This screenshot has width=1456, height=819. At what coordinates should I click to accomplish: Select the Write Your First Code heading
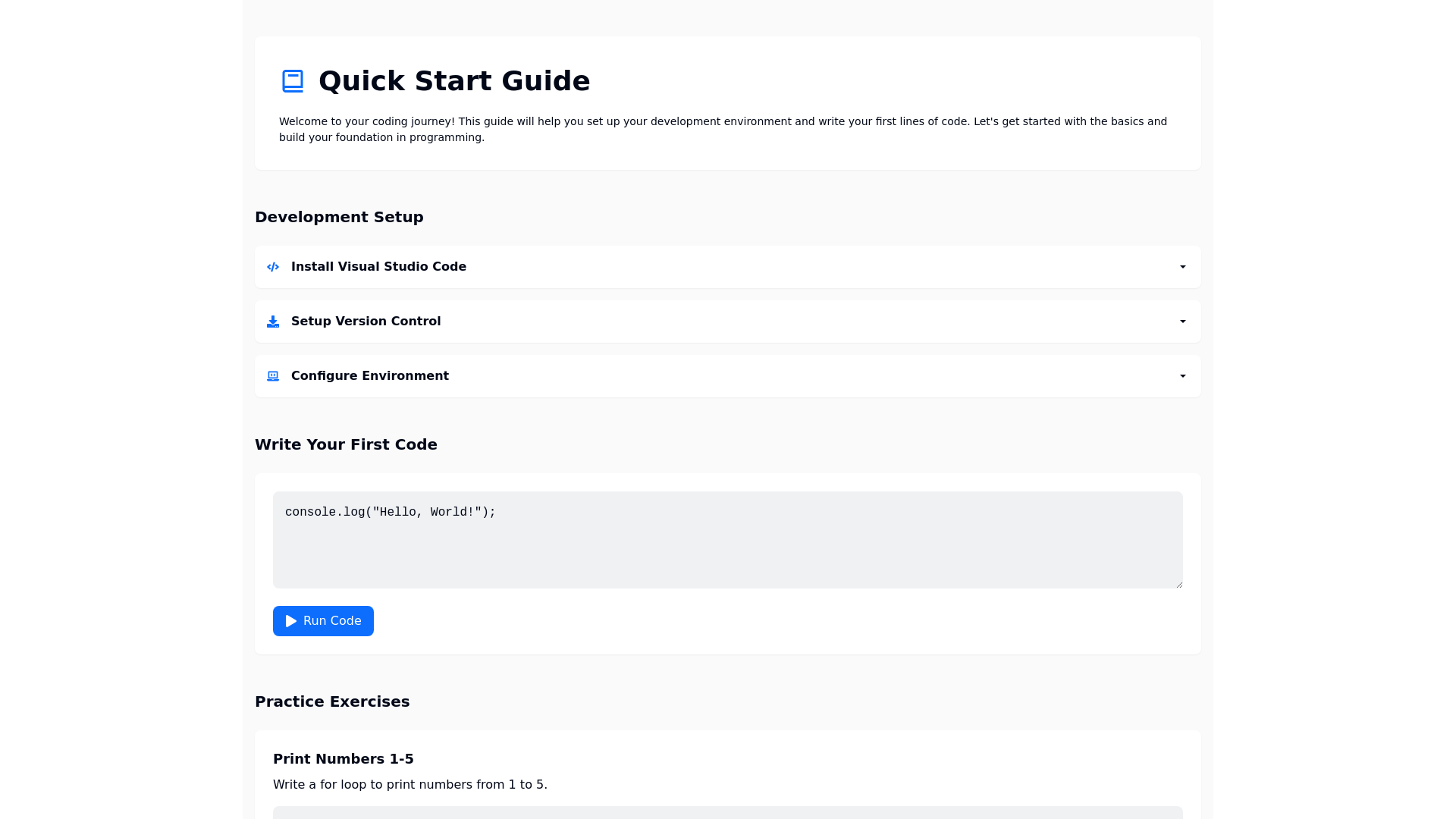pyautogui.click(x=346, y=445)
